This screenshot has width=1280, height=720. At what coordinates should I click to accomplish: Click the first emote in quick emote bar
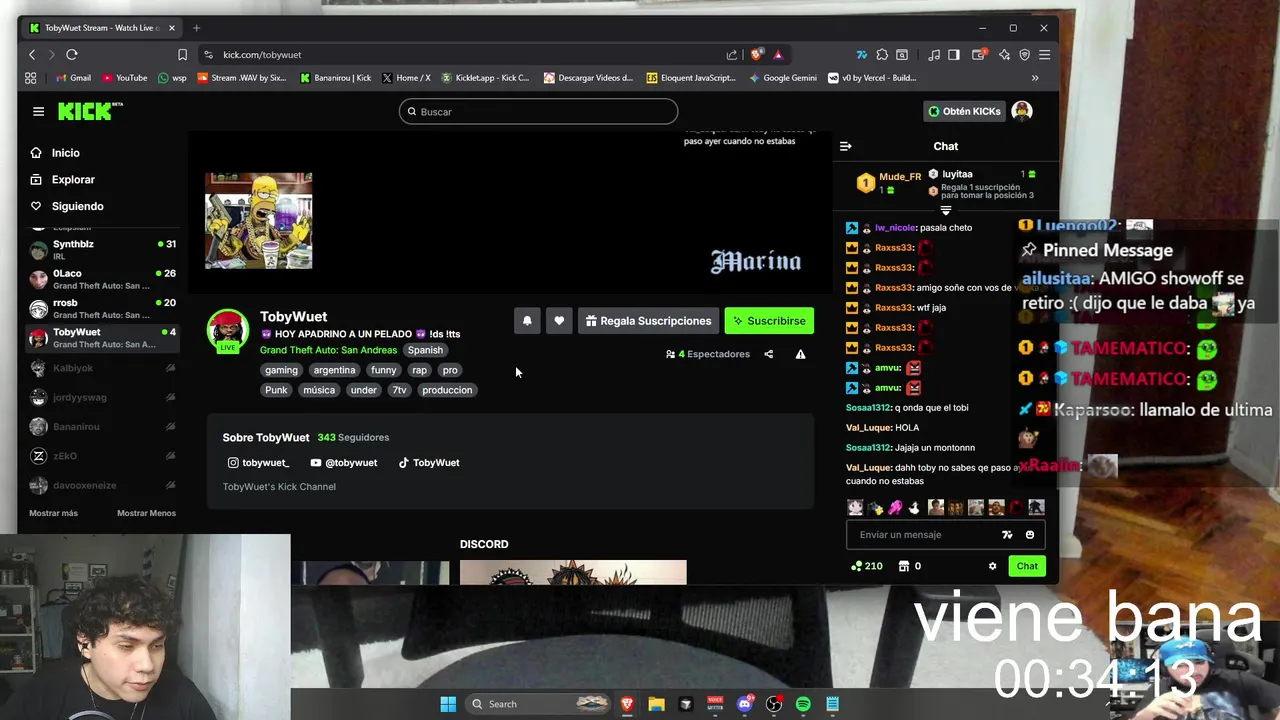[x=855, y=508]
